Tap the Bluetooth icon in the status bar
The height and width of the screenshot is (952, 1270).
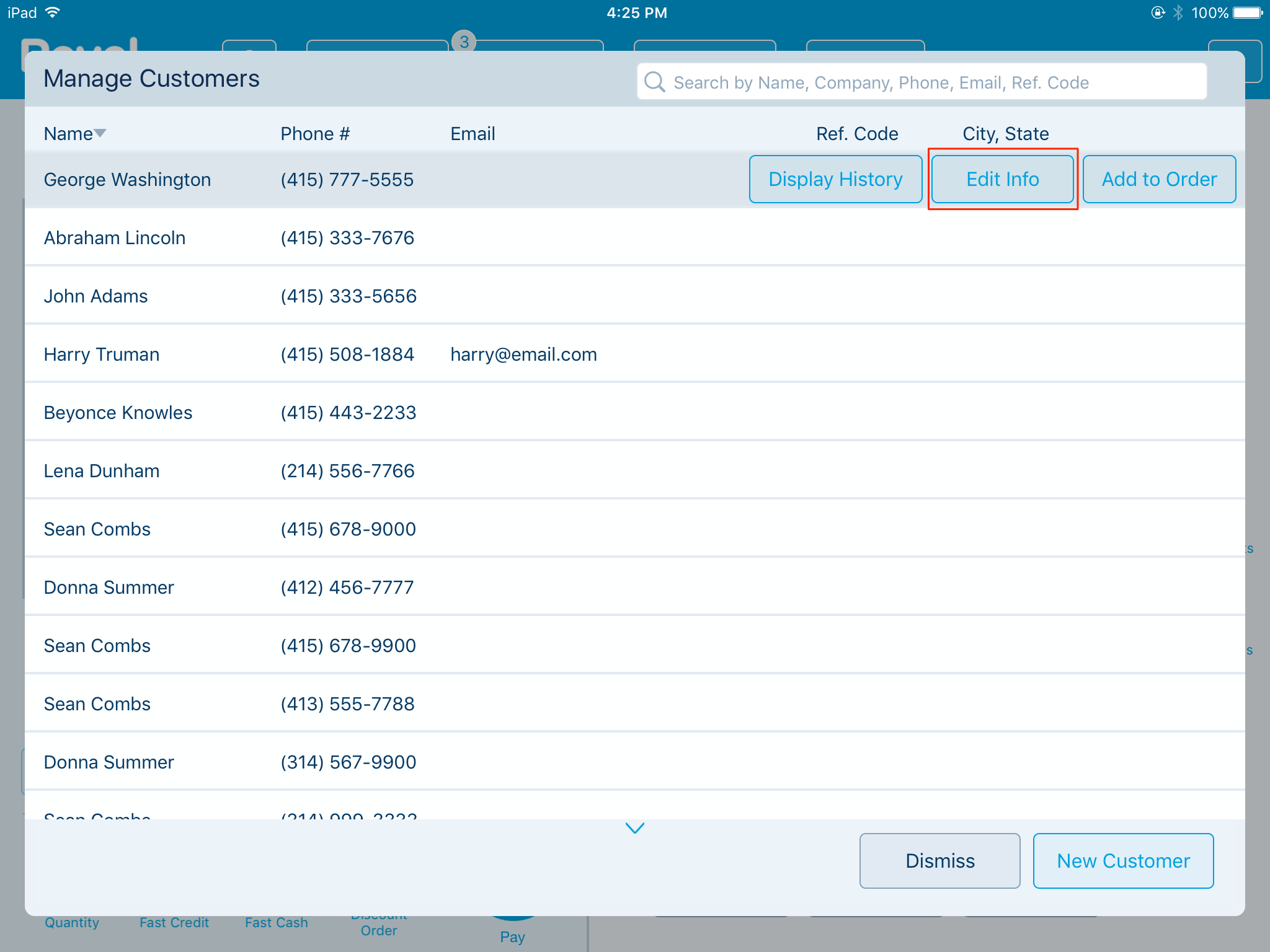click(x=1178, y=12)
